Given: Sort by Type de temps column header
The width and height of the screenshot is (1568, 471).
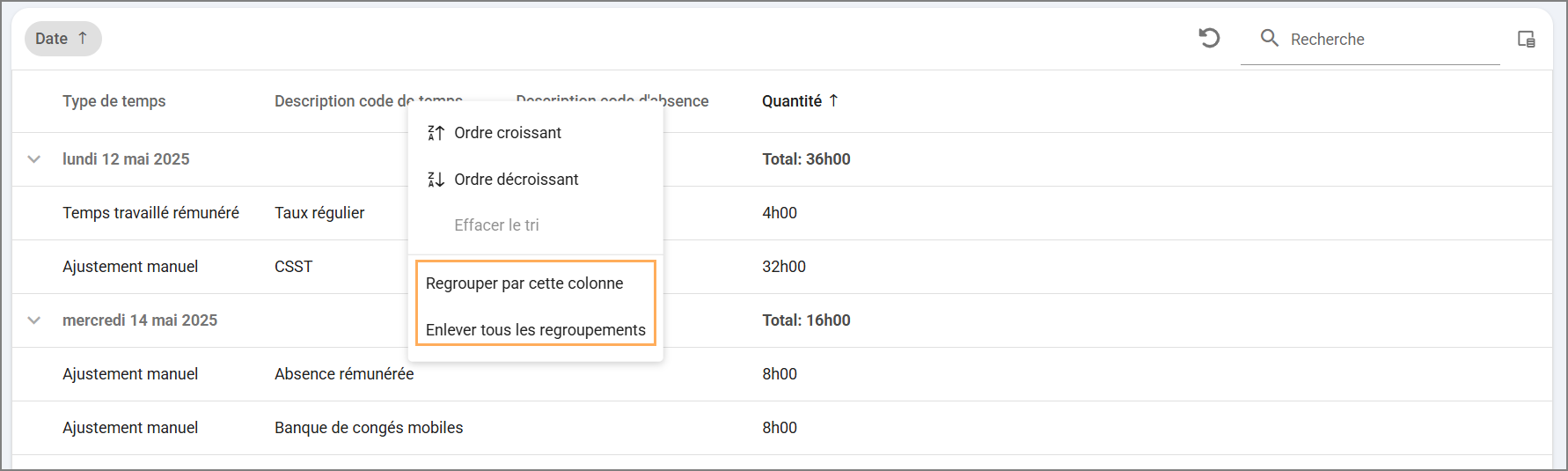Looking at the screenshot, I should coord(114,101).
